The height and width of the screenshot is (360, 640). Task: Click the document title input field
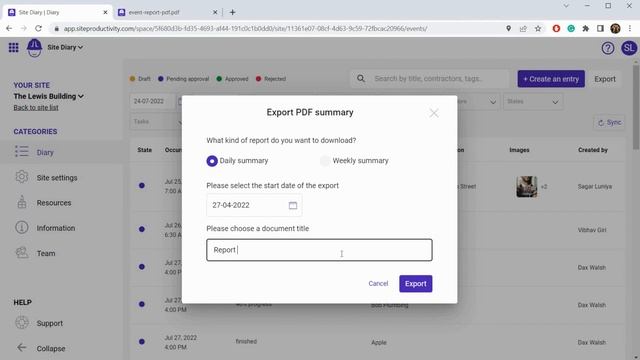coord(319,250)
